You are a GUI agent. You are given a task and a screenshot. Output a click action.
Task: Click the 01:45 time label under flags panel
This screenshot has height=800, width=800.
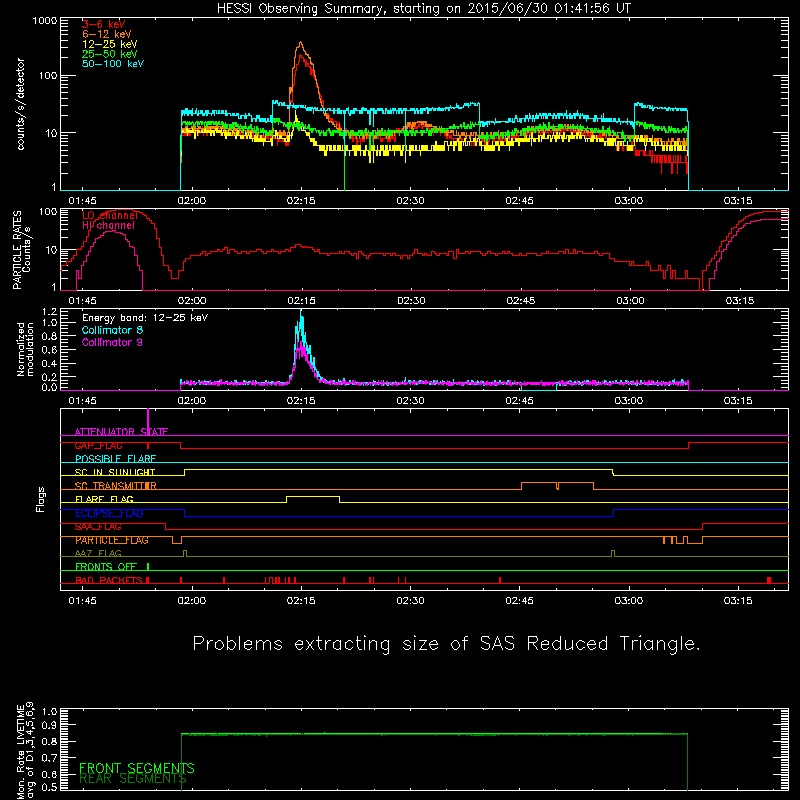tap(82, 601)
